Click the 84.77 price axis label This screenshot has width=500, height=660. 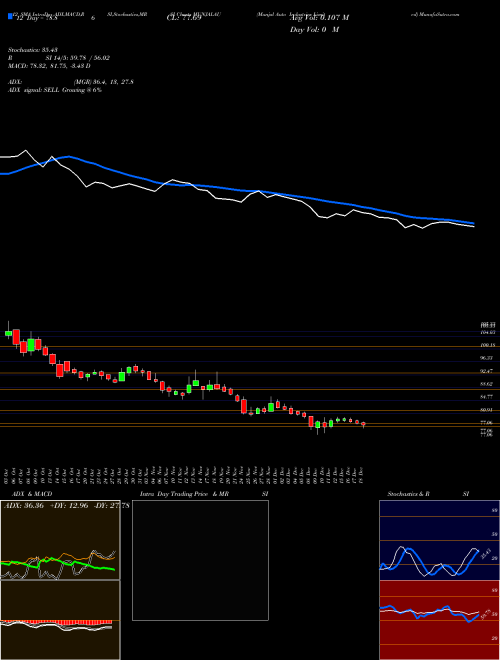click(x=487, y=397)
